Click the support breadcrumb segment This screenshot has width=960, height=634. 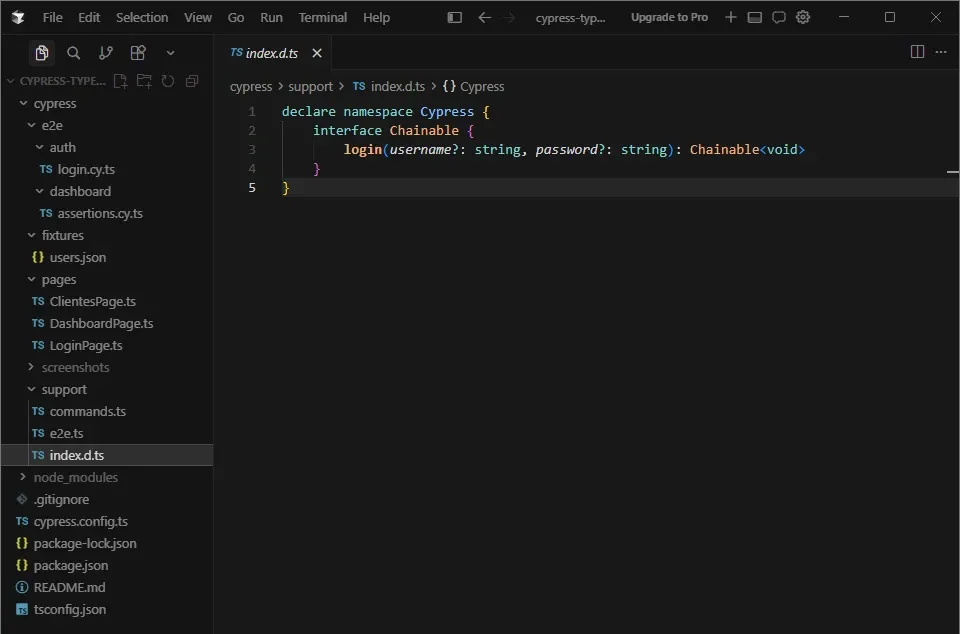pyautogui.click(x=310, y=87)
